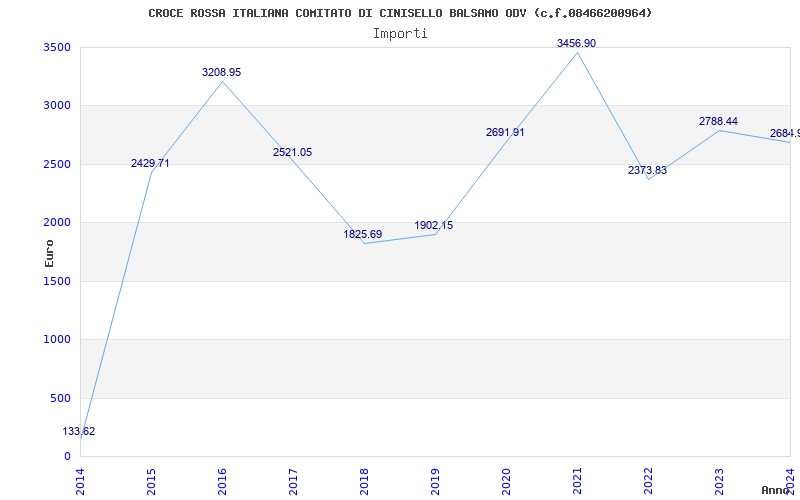Click the data label 2788.44
The image size is (800, 500).
(x=718, y=121)
